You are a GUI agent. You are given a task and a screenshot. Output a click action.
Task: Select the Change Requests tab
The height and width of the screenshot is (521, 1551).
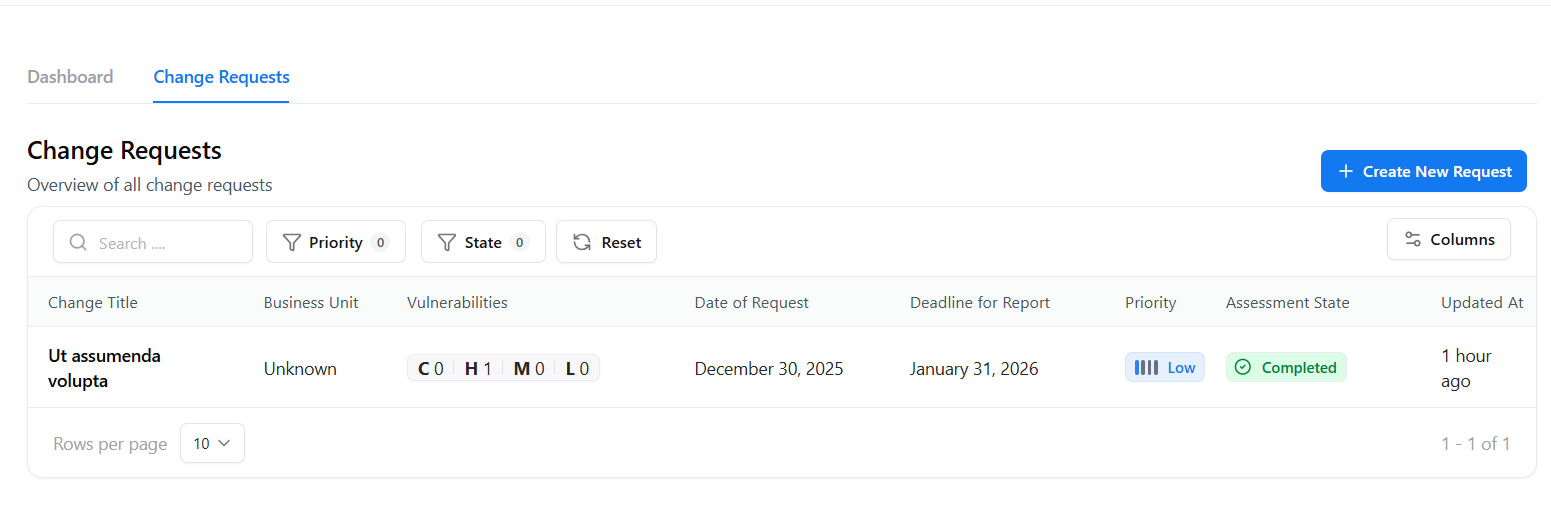click(221, 77)
